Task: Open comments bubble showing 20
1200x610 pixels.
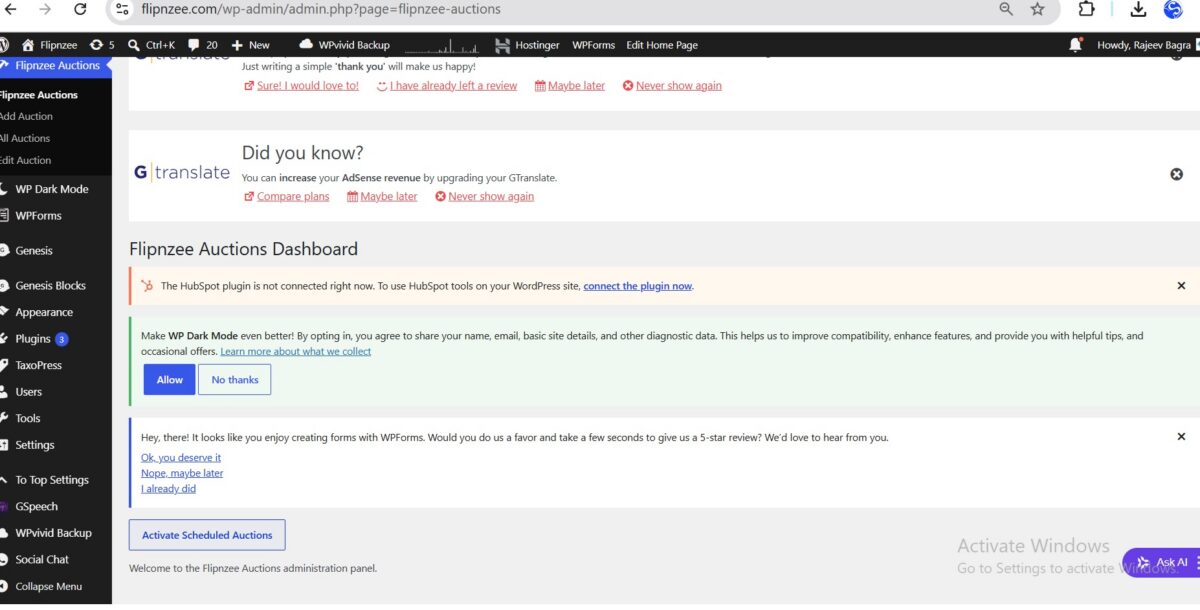Action: pyautogui.click(x=203, y=45)
